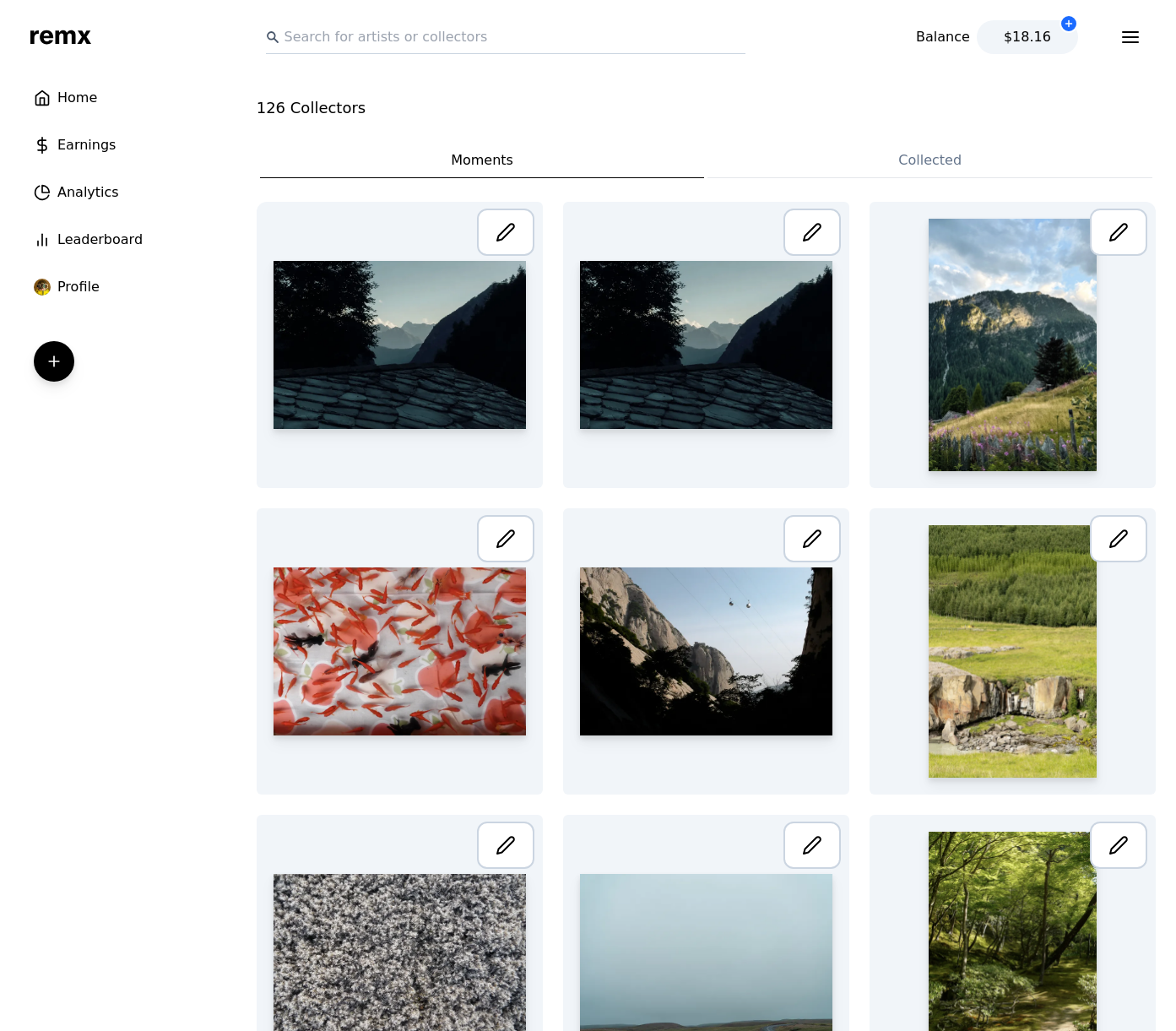Edit the waterfall meadow moment

tap(1118, 539)
